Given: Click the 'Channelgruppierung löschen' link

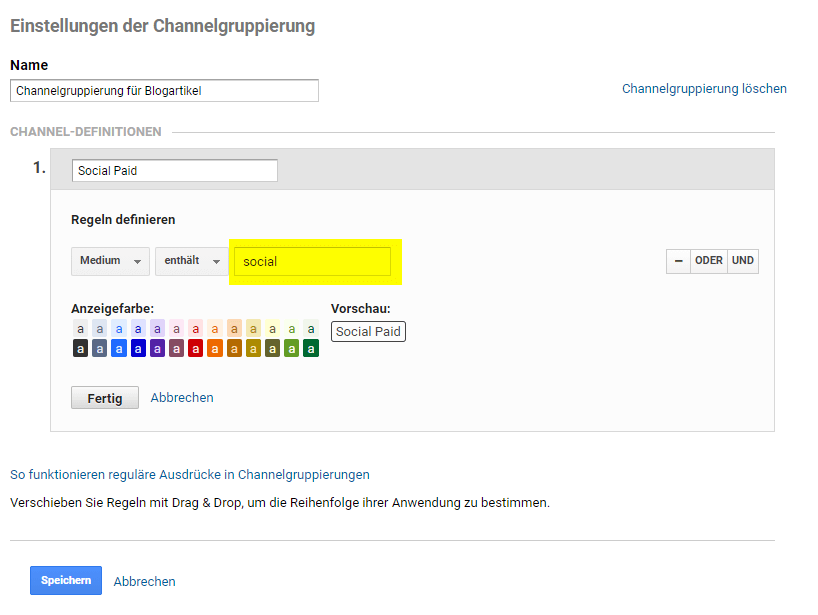Looking at the screenshot, I should point(704,89).
